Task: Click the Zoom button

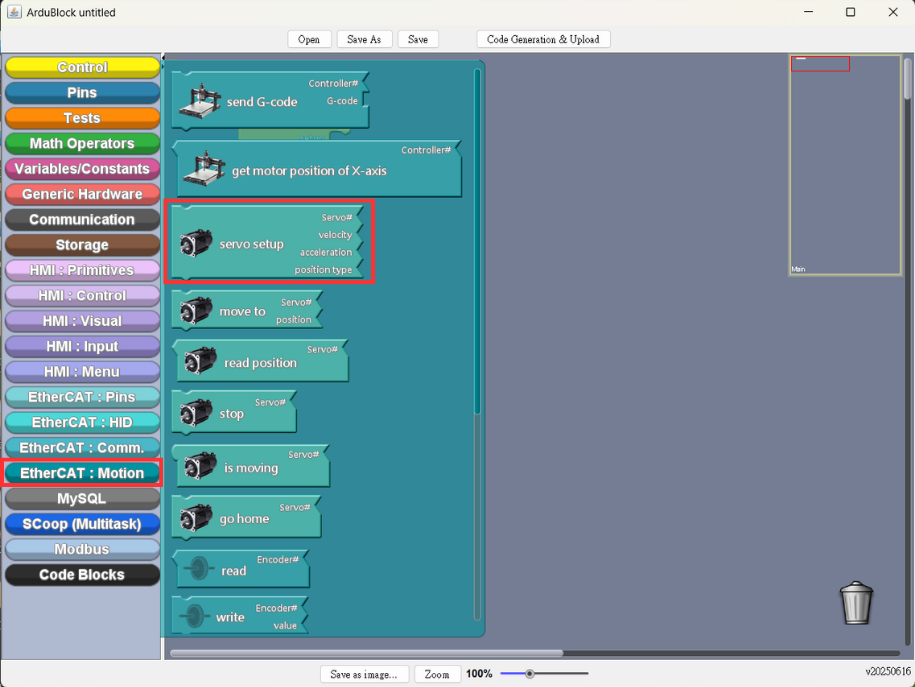Action: [x=437, y=674]
